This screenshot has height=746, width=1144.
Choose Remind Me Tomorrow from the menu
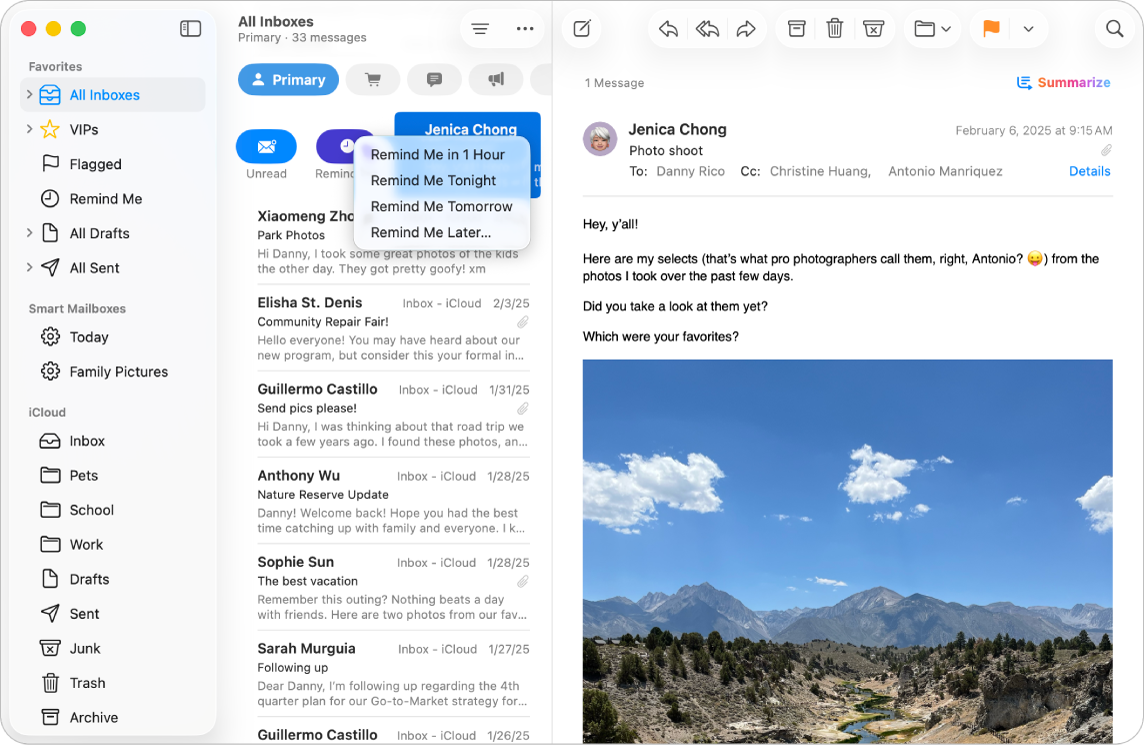(x=441, y=206)
